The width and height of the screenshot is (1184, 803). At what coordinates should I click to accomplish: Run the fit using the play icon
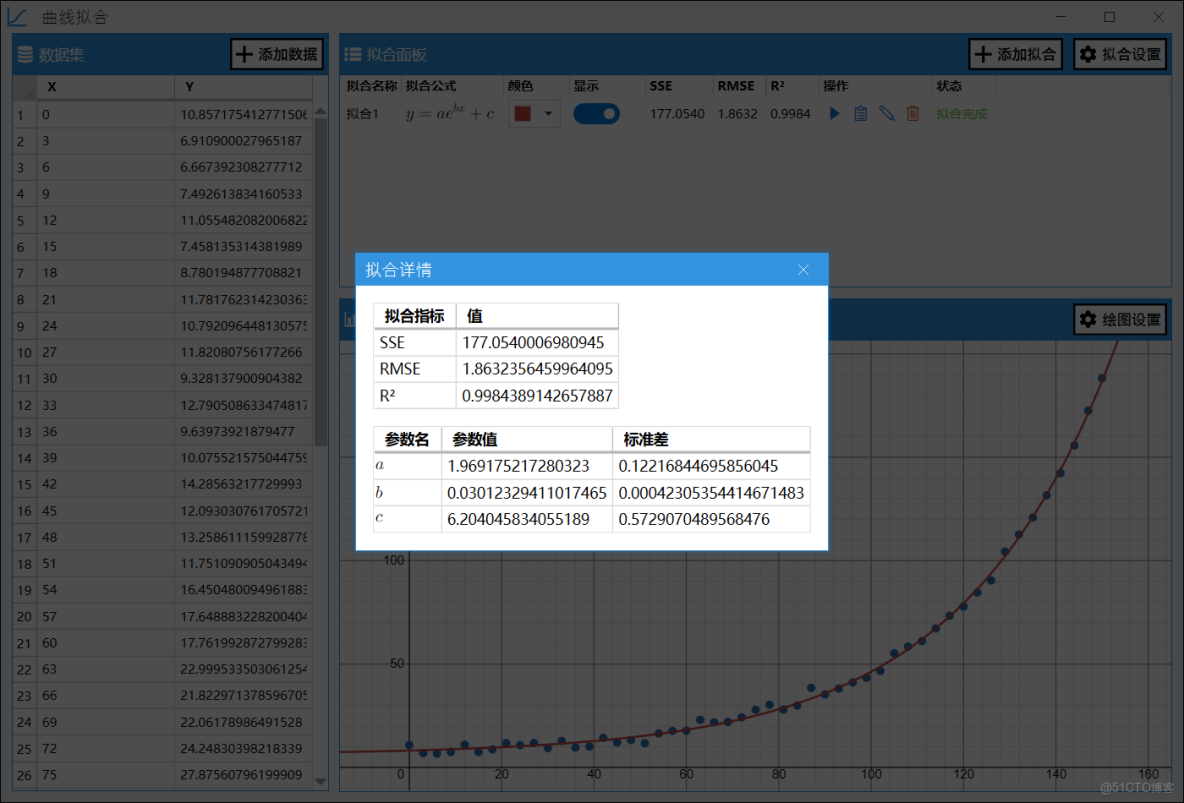click(x=833, y=113)
